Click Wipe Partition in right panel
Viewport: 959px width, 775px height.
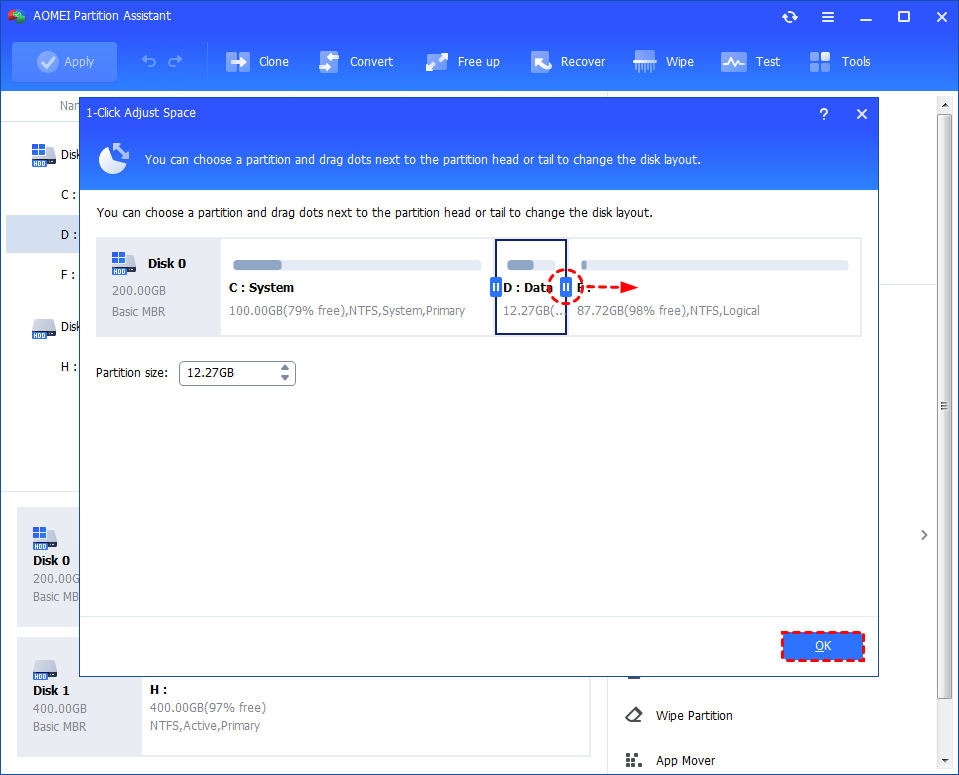click(x=694, y=716)
